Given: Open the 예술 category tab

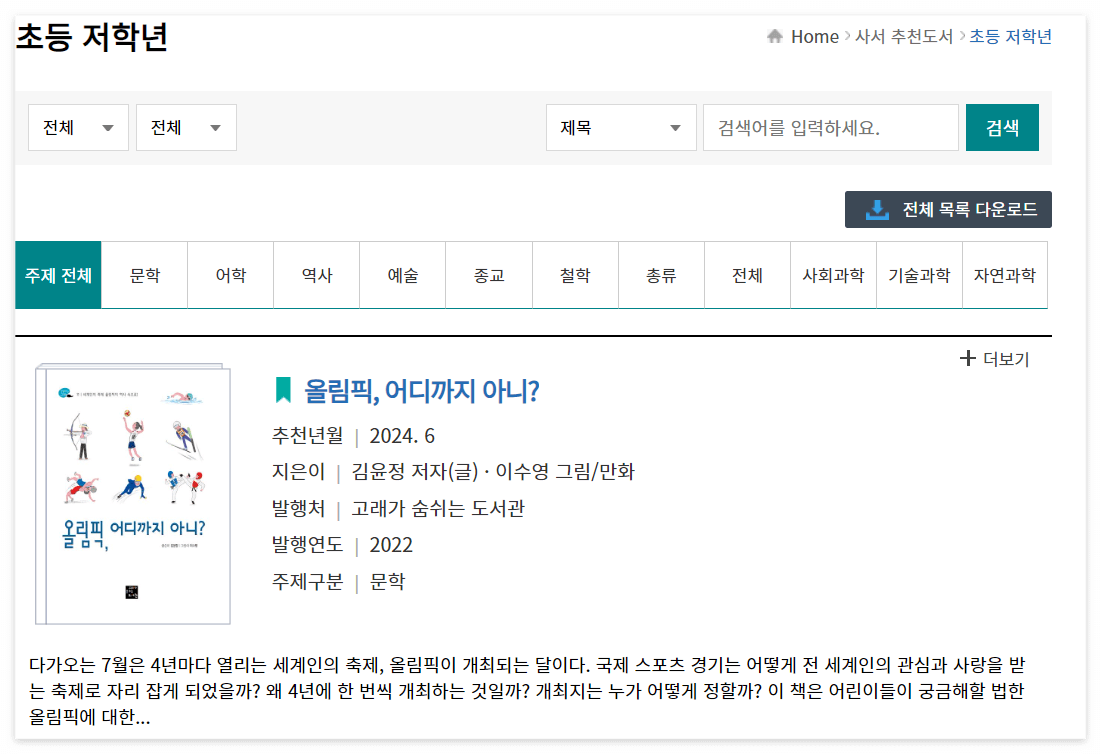Looking at the screenshot, I should (x=402, y=275).
